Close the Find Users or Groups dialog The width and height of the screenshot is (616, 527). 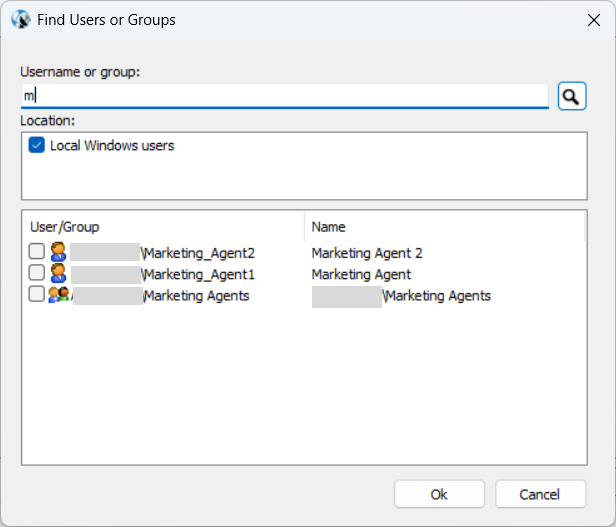click(x=592, y=19)
